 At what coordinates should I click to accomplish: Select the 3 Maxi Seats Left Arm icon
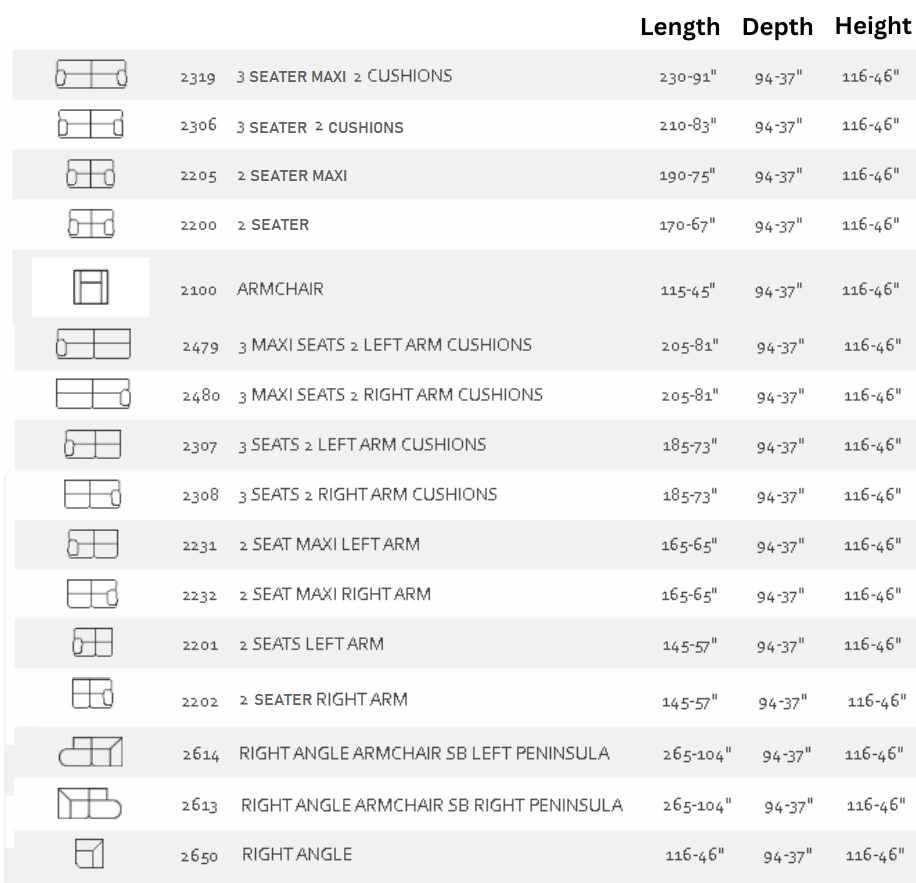pos(93,344)
